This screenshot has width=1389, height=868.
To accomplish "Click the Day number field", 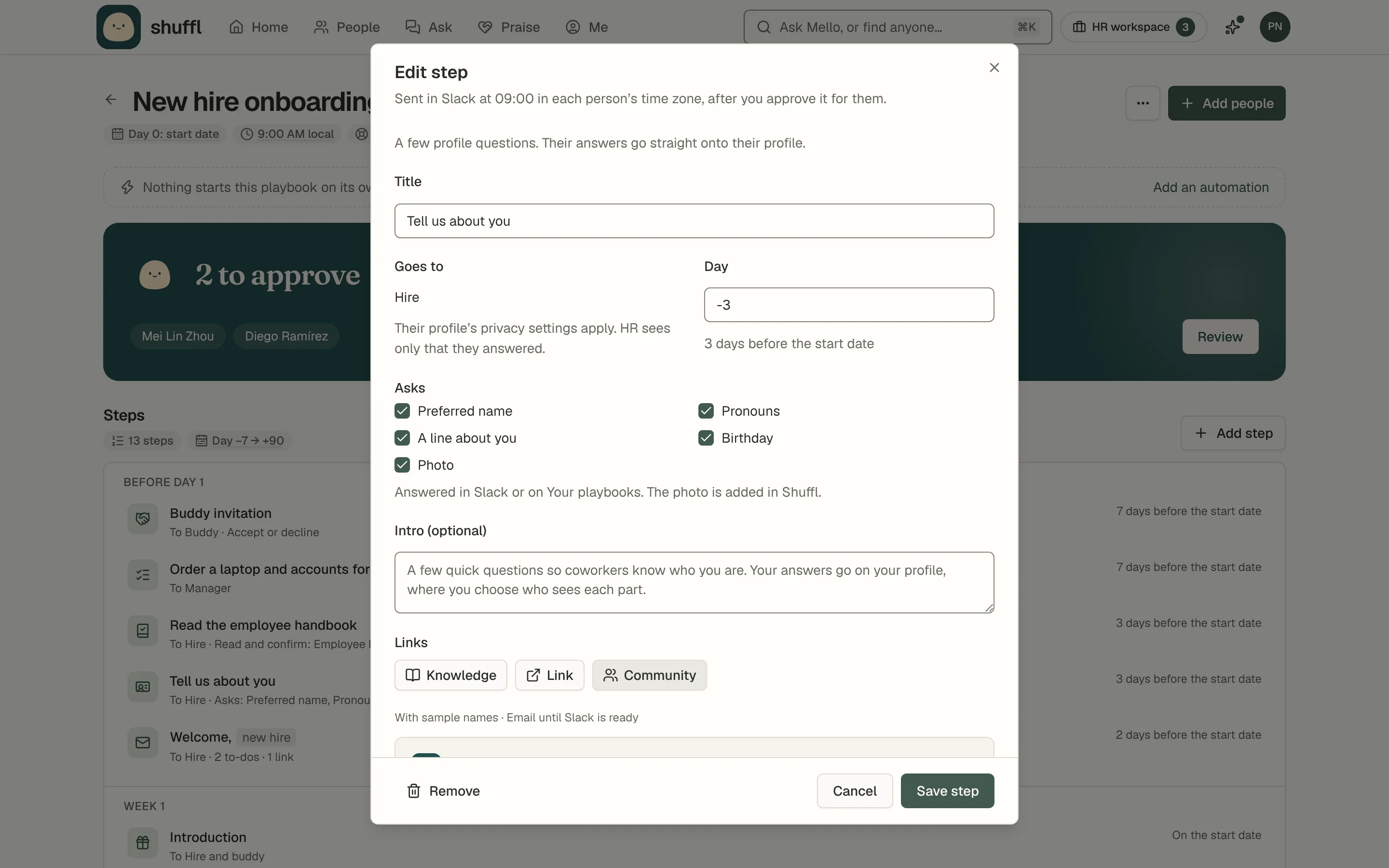I will (x=849, y=305).
